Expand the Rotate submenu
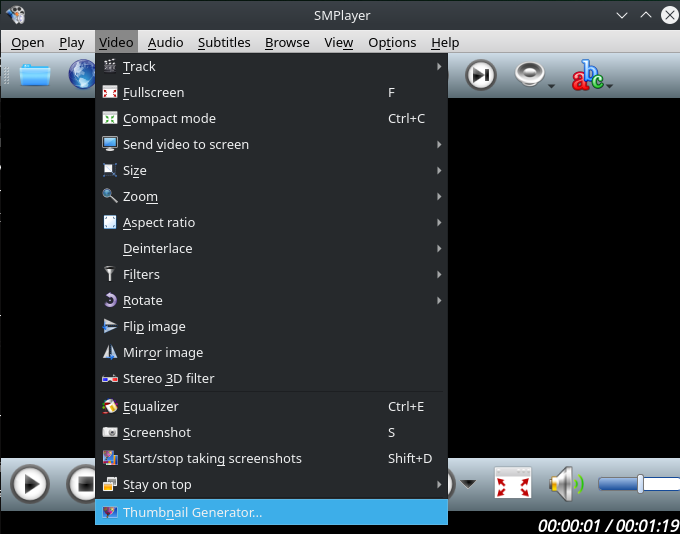Image resolution: width=680 pixels, height=534 pixels. (x=271, y=301)
